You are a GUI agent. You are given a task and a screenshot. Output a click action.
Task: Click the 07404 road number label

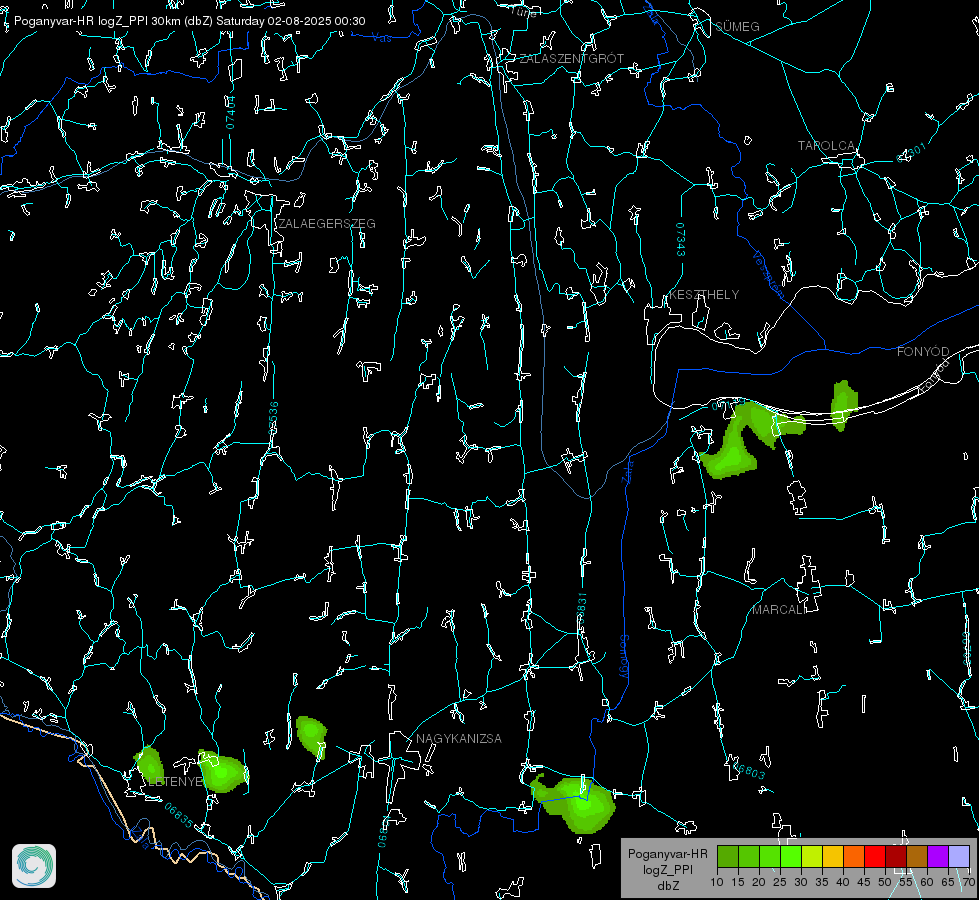pos(230,112)
